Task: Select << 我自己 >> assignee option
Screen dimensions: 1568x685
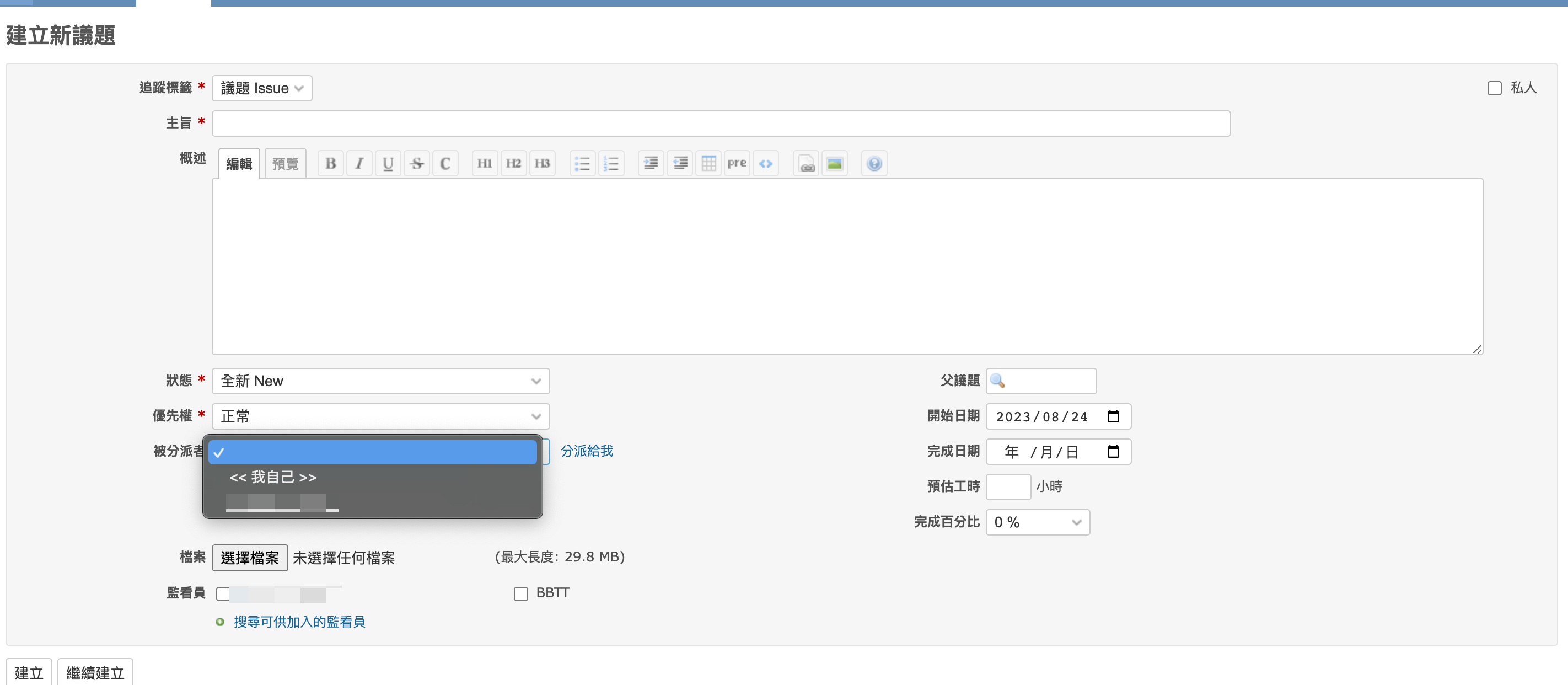Action: [x=373, y=478]
